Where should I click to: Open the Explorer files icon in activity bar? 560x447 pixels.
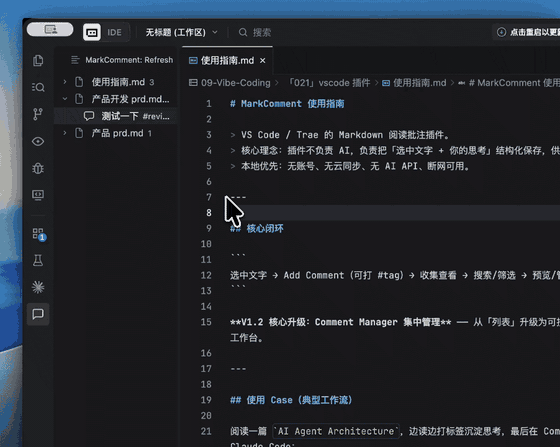point(38,60)
